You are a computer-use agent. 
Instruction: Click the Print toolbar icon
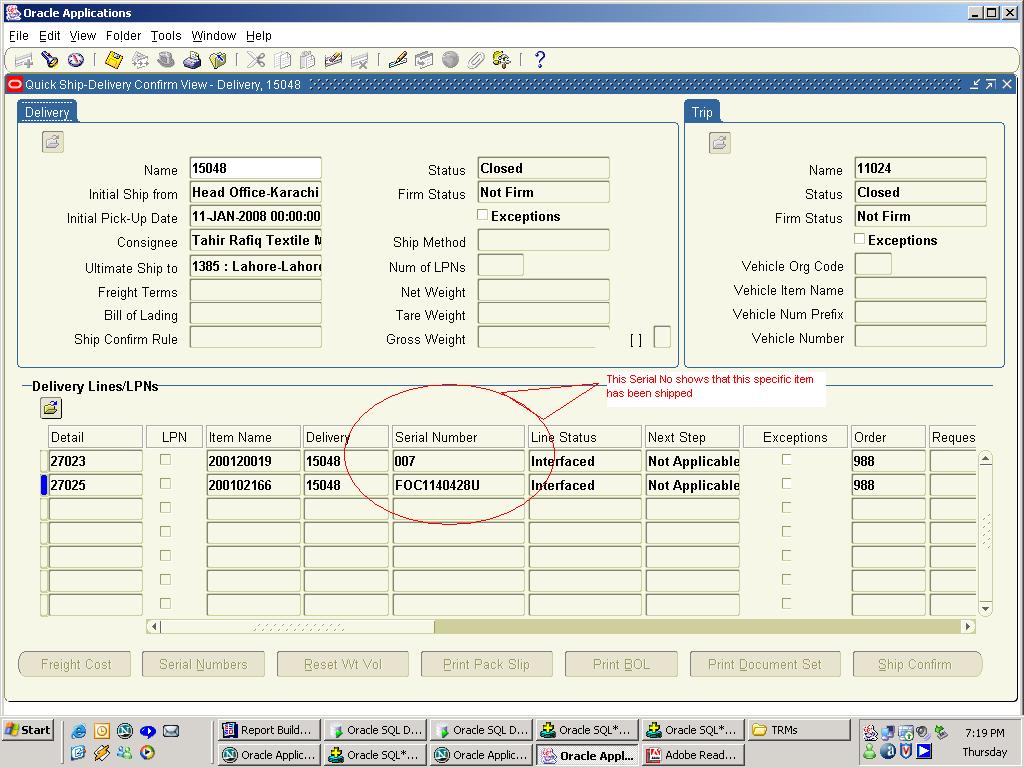click(x=192, y=60)
